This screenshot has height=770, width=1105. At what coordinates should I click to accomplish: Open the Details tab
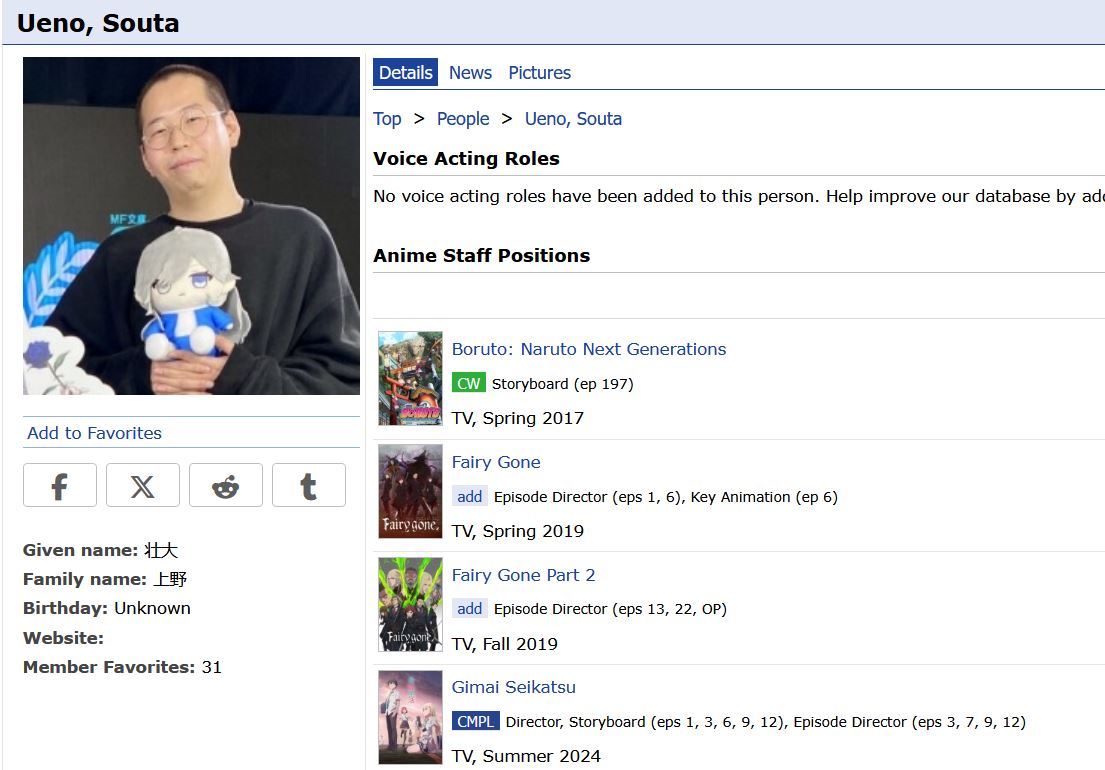click(405, 73)
